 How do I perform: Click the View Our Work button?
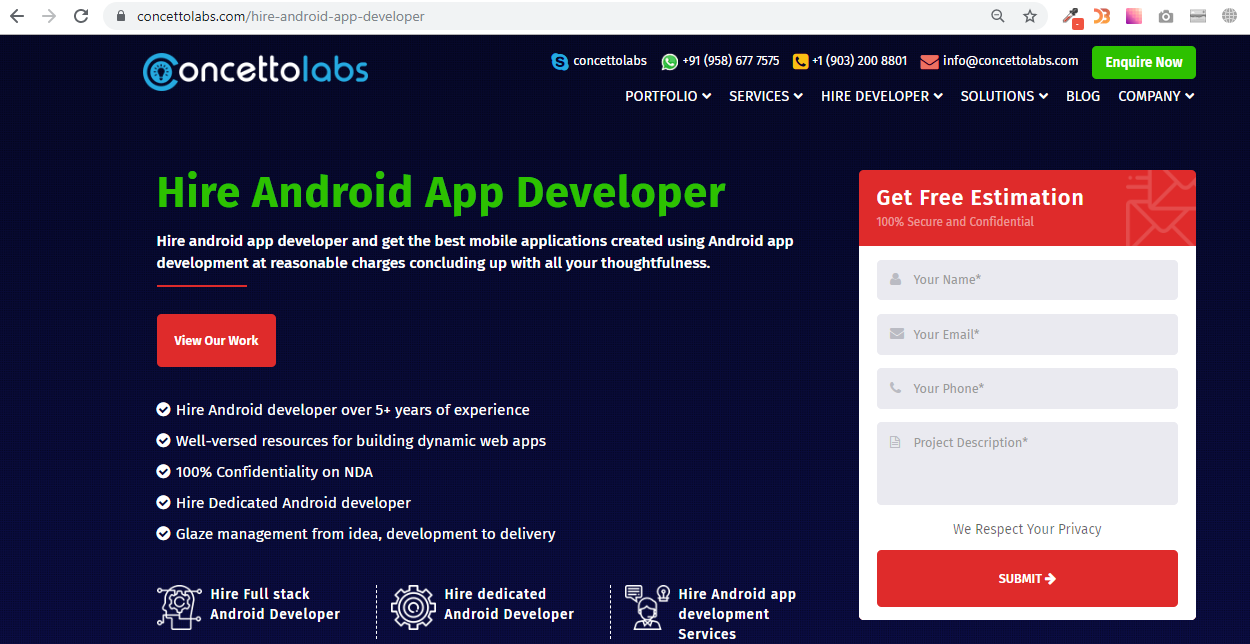click(216, 340)
